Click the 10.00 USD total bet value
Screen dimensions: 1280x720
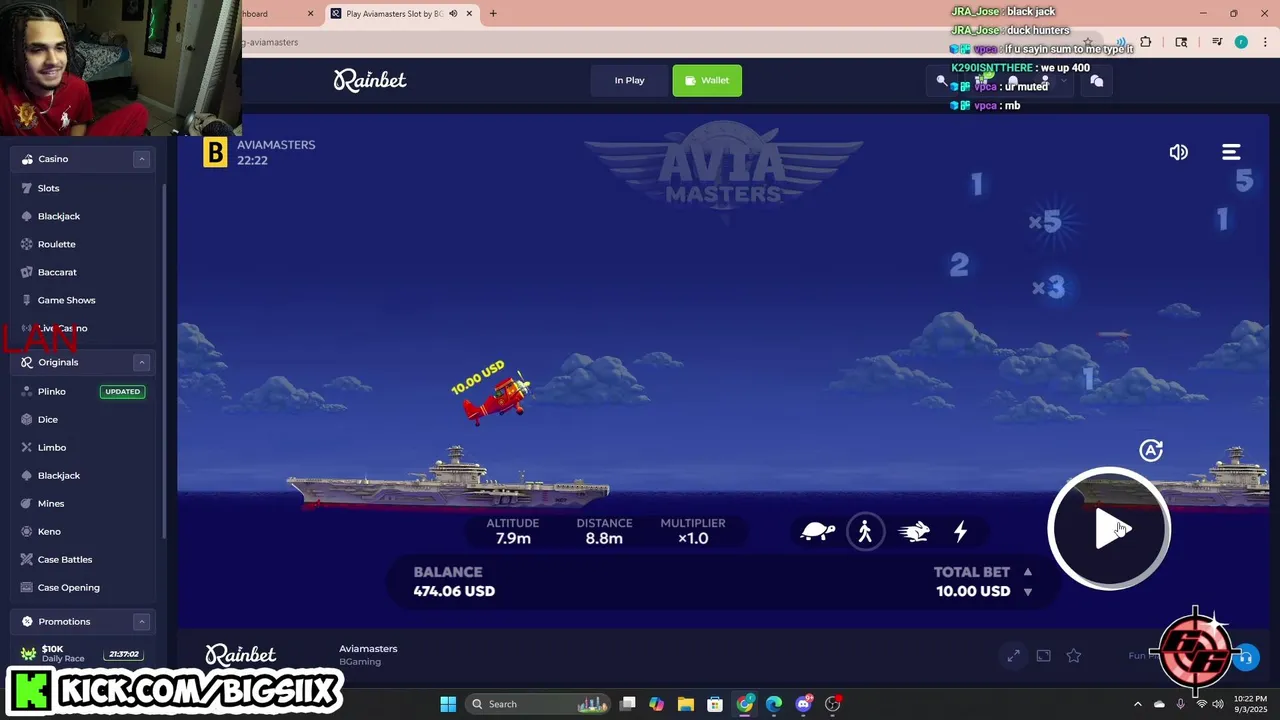(x=973, y=591)
